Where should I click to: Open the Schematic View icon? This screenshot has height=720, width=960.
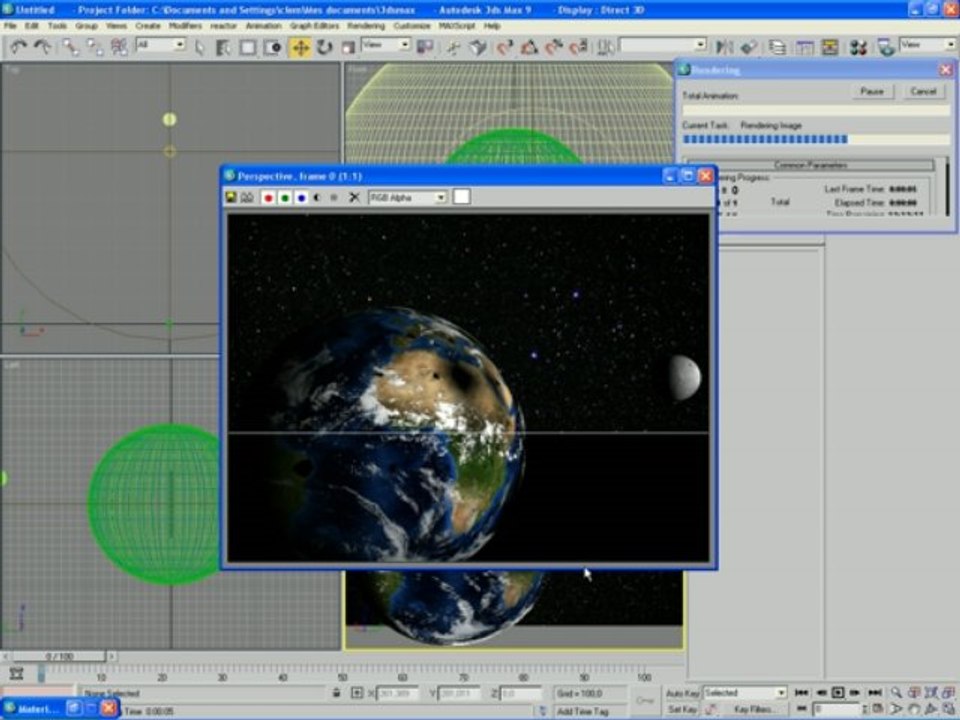click(x=830, y=47)
